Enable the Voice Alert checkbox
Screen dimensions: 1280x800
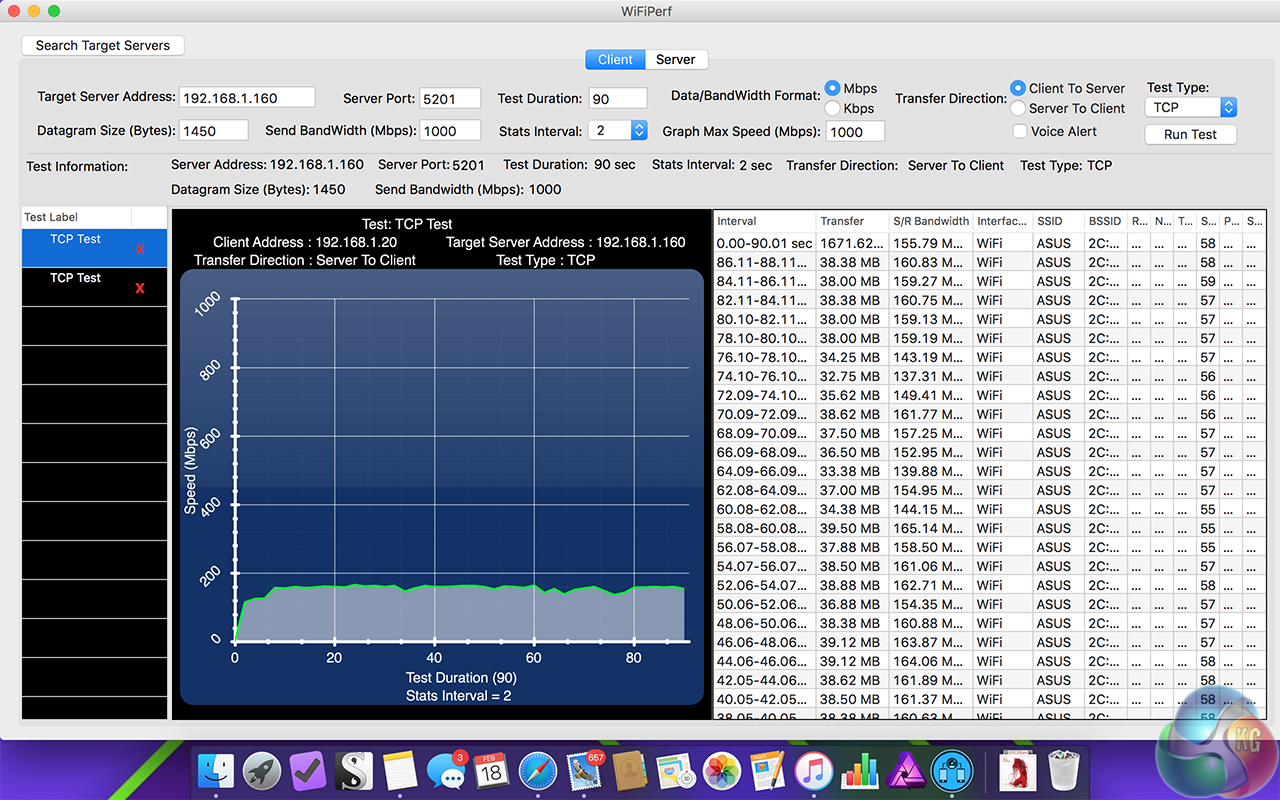click(1019, 131)
